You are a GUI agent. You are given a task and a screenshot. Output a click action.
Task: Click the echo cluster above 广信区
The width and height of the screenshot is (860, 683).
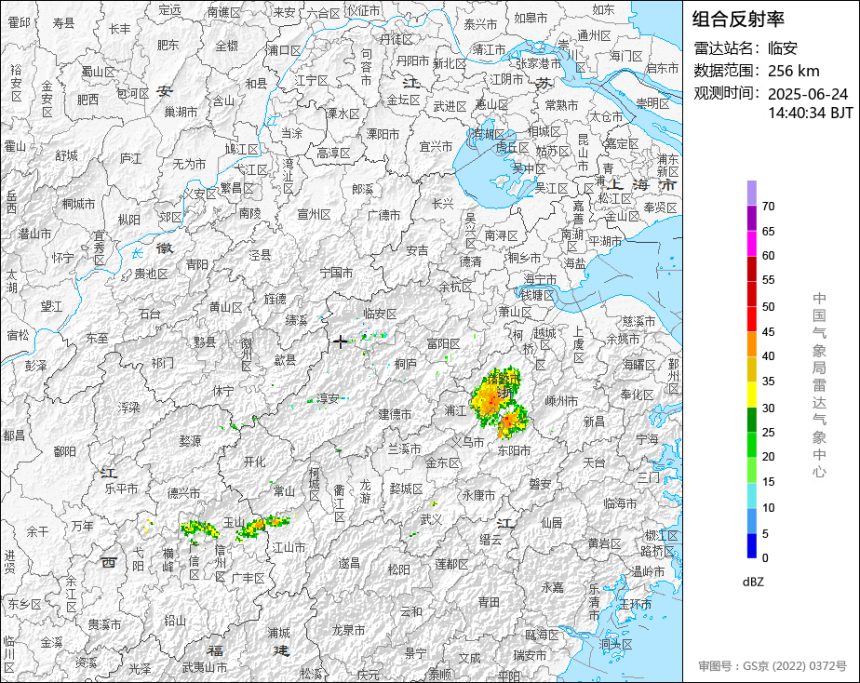(x=200, y=529)
